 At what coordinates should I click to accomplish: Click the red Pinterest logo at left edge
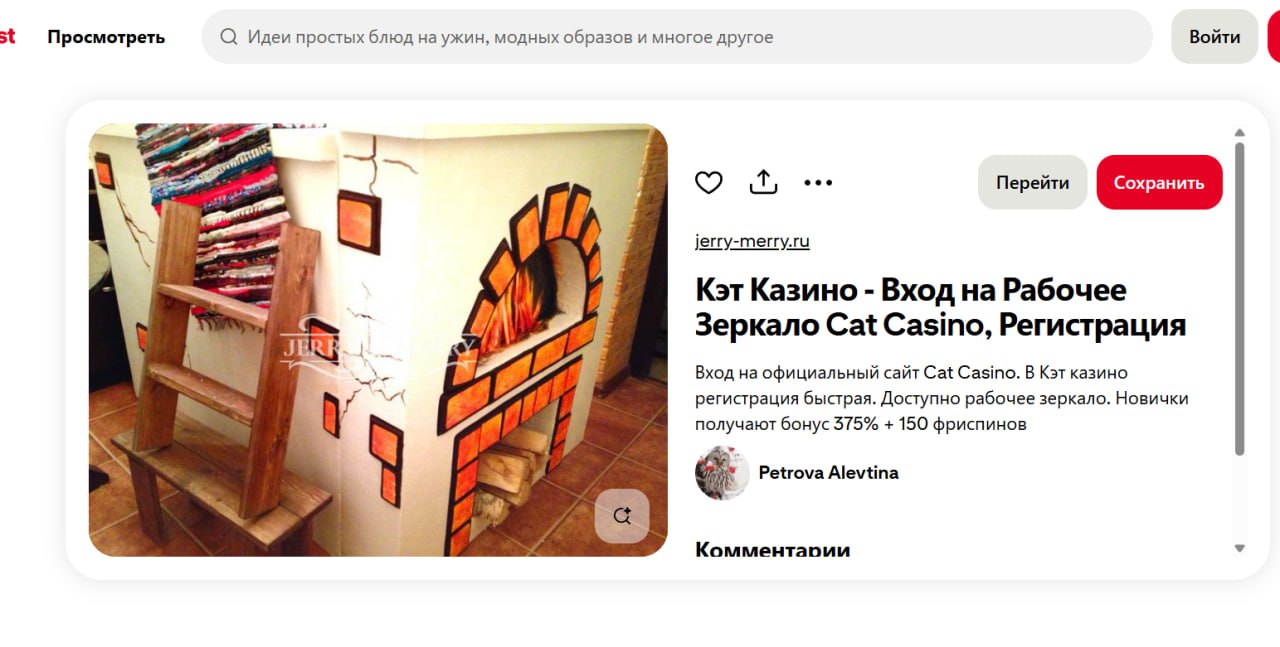[7, 37]
